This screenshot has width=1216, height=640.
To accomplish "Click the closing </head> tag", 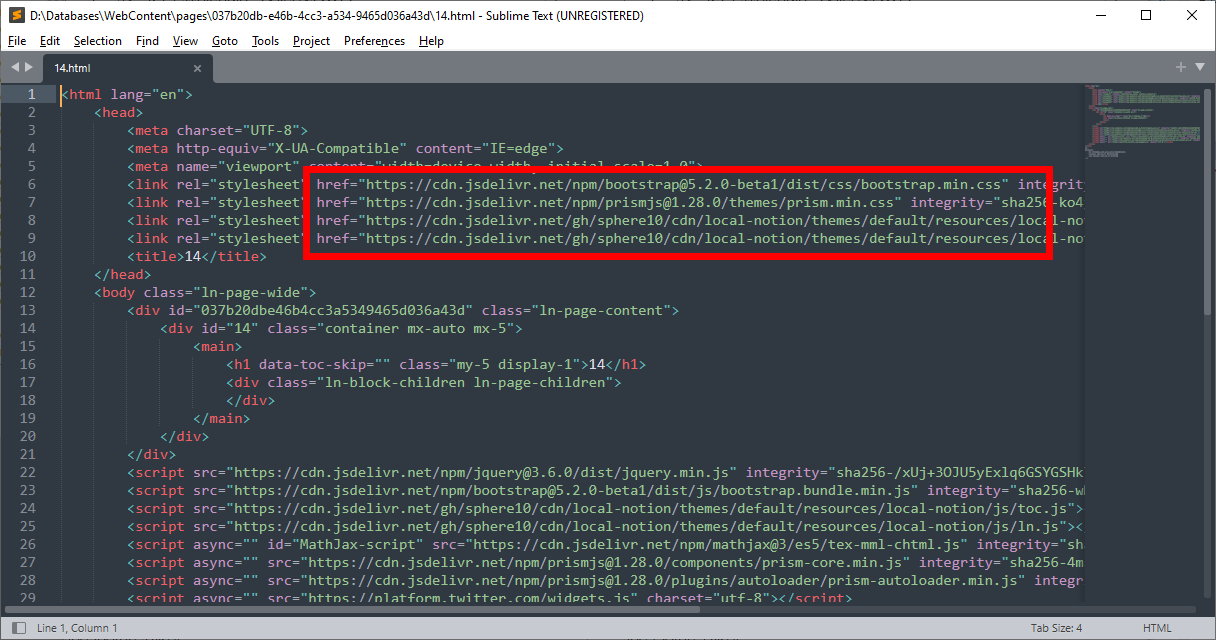I will coord(122,274).
